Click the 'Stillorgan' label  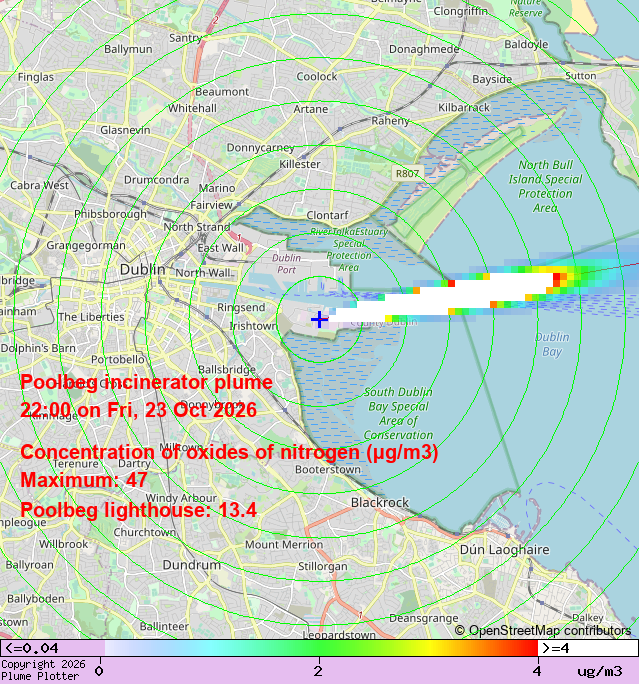[323, 566]
